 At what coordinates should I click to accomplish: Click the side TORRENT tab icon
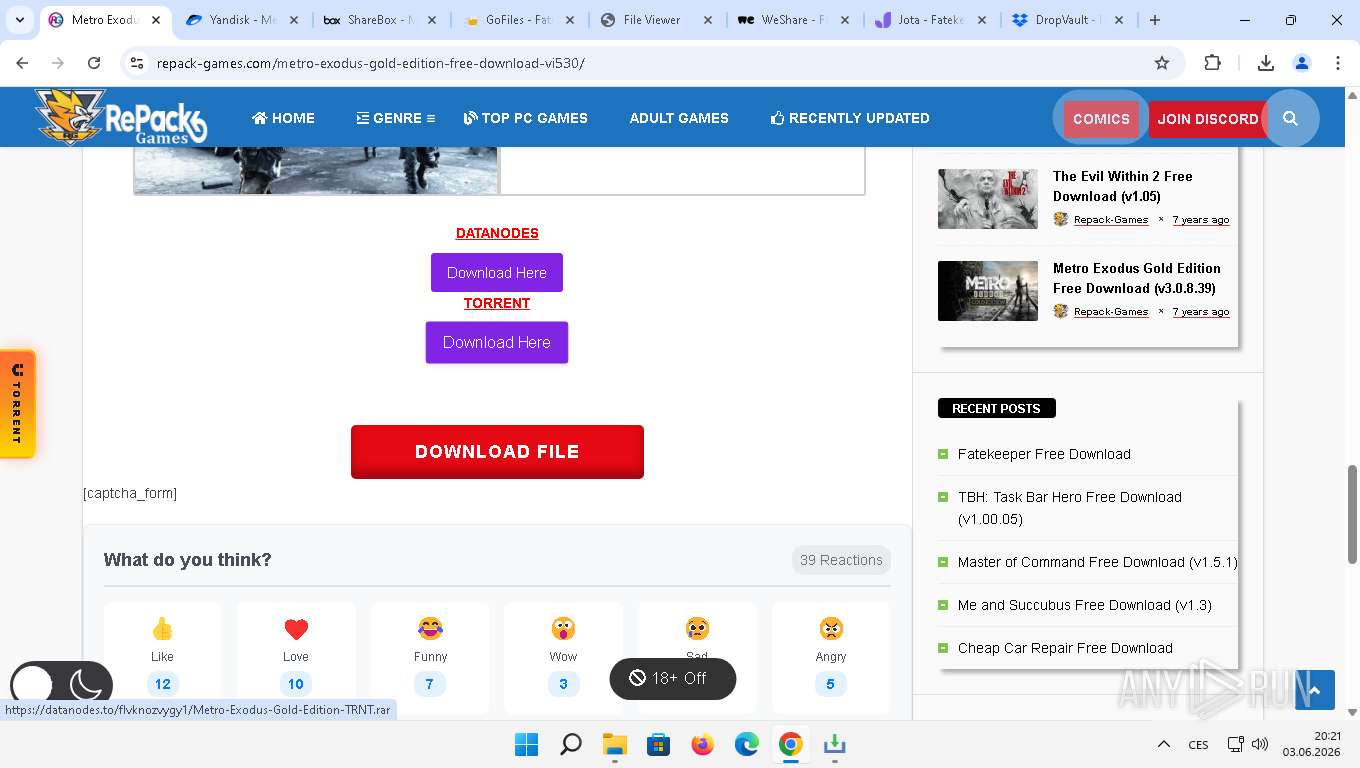(x=17, y=404)
